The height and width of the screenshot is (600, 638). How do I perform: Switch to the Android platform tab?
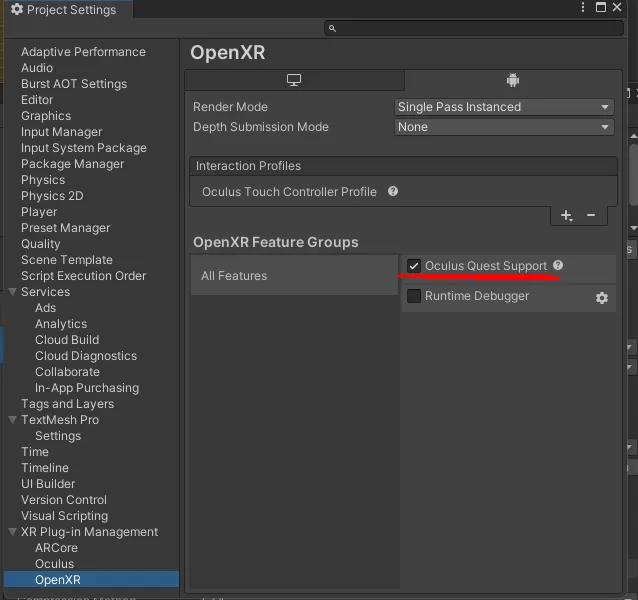pos(513,80)
